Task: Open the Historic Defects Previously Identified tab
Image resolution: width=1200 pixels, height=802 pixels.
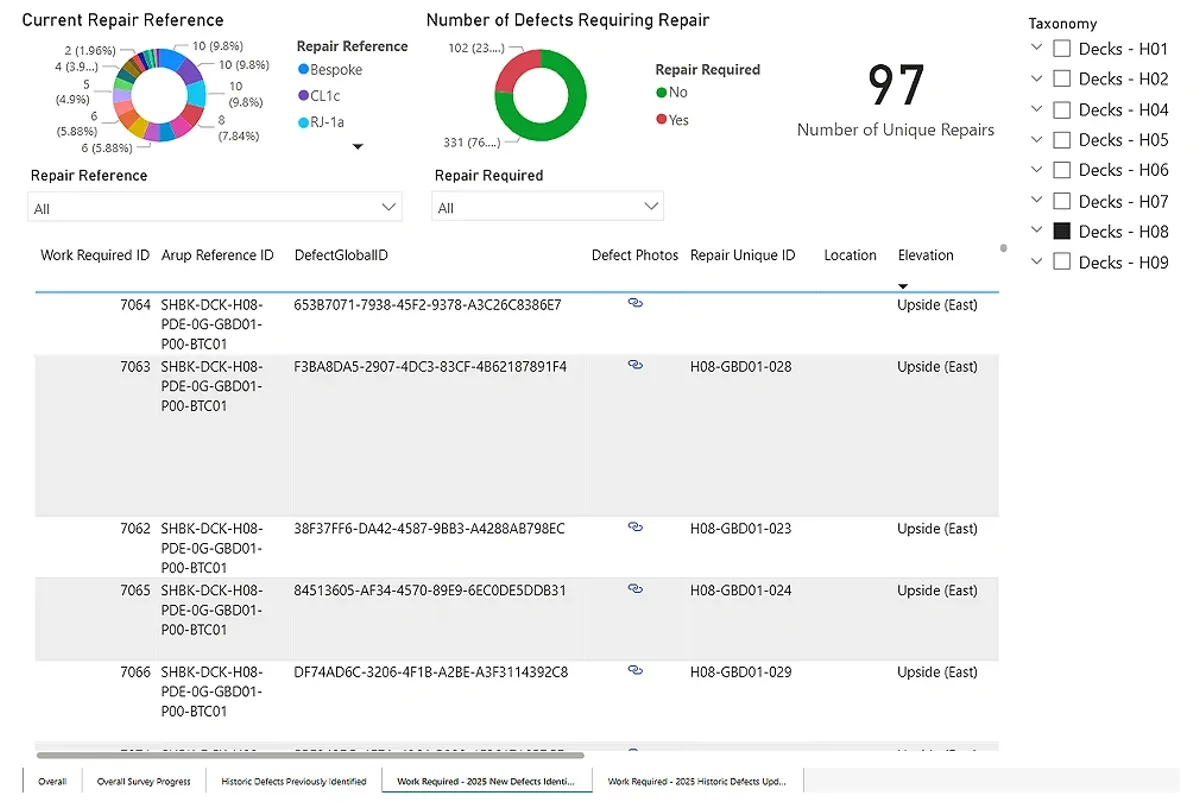Action: (294, 781)
